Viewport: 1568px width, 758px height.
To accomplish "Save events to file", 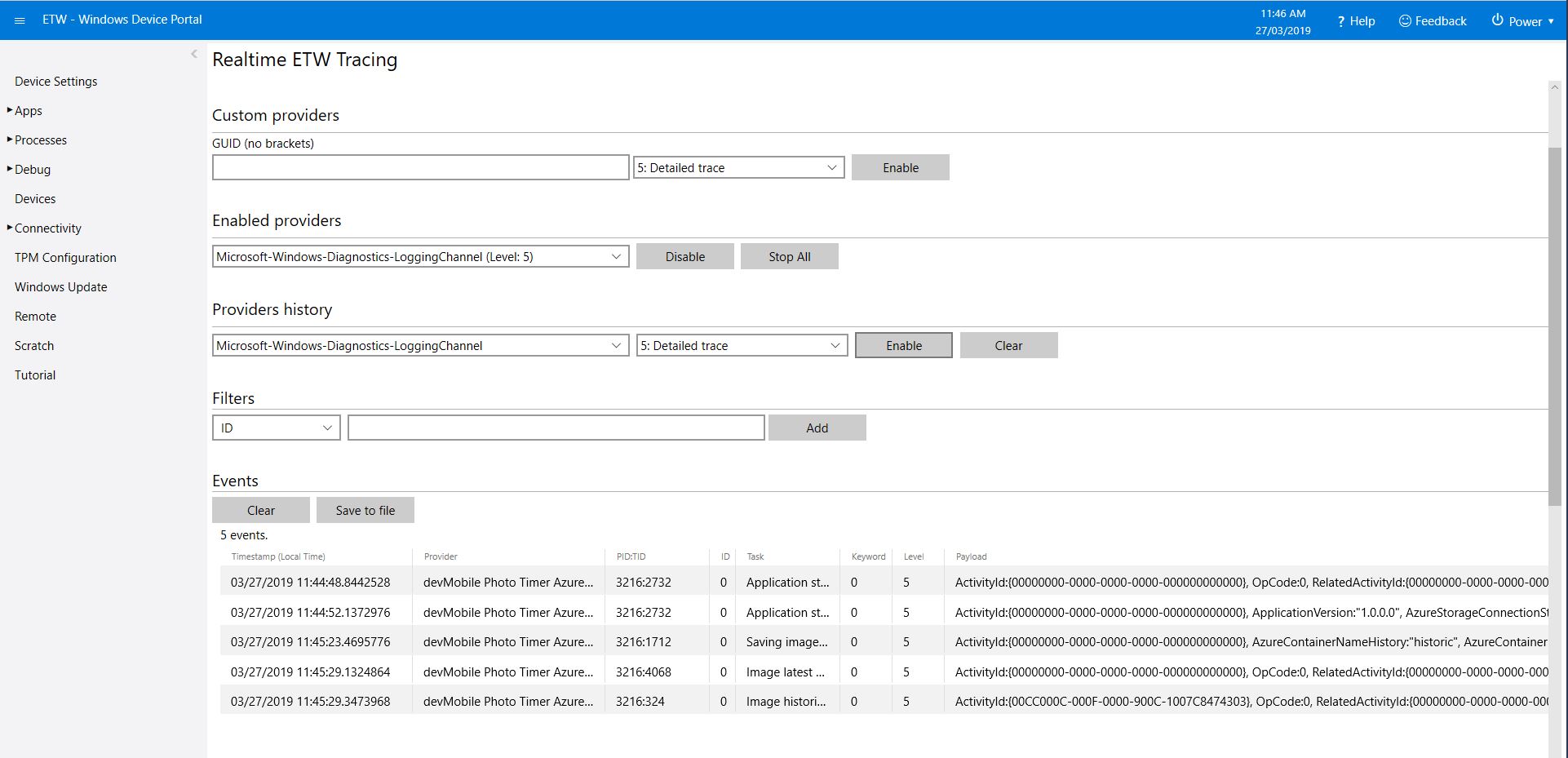I will 365,511.
